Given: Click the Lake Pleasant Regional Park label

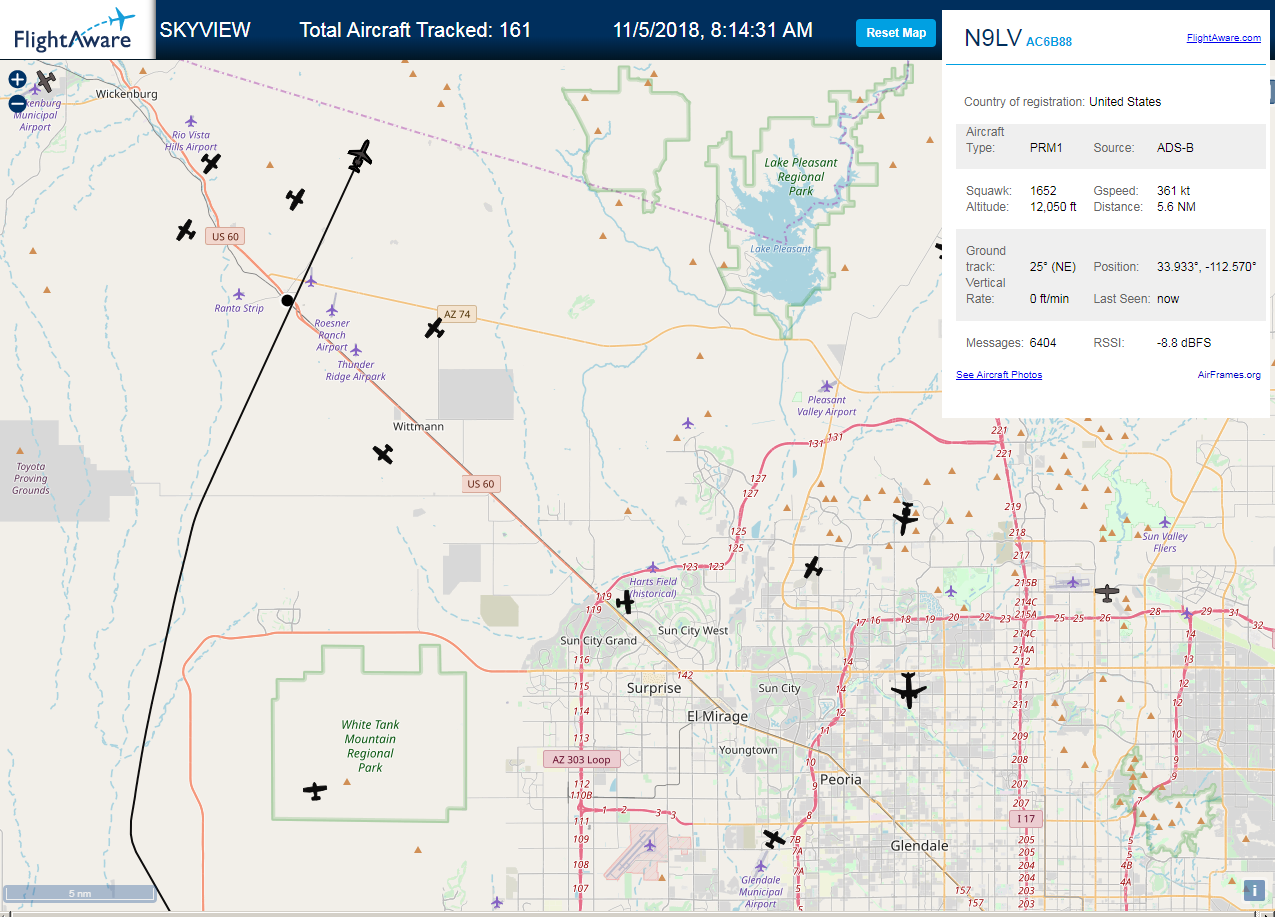Looking at the screenshot, I should (800, 177).
